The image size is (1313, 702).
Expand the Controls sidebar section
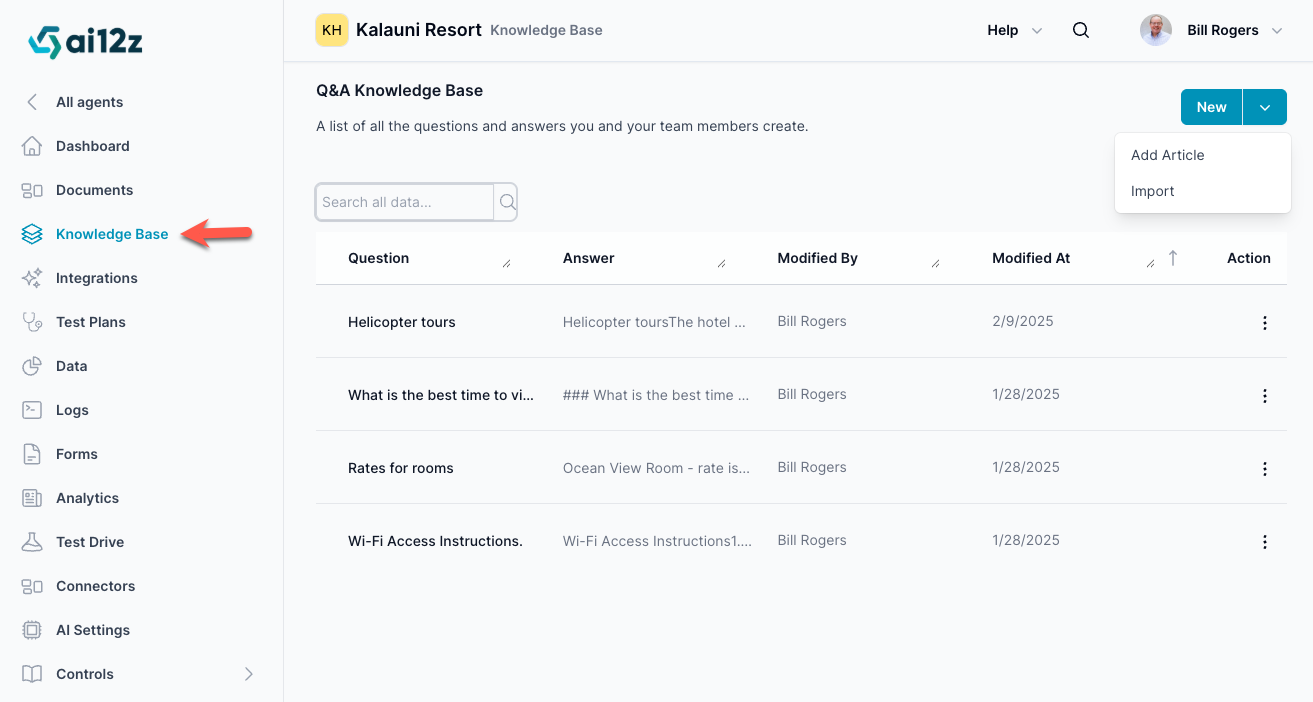(249, 674)
